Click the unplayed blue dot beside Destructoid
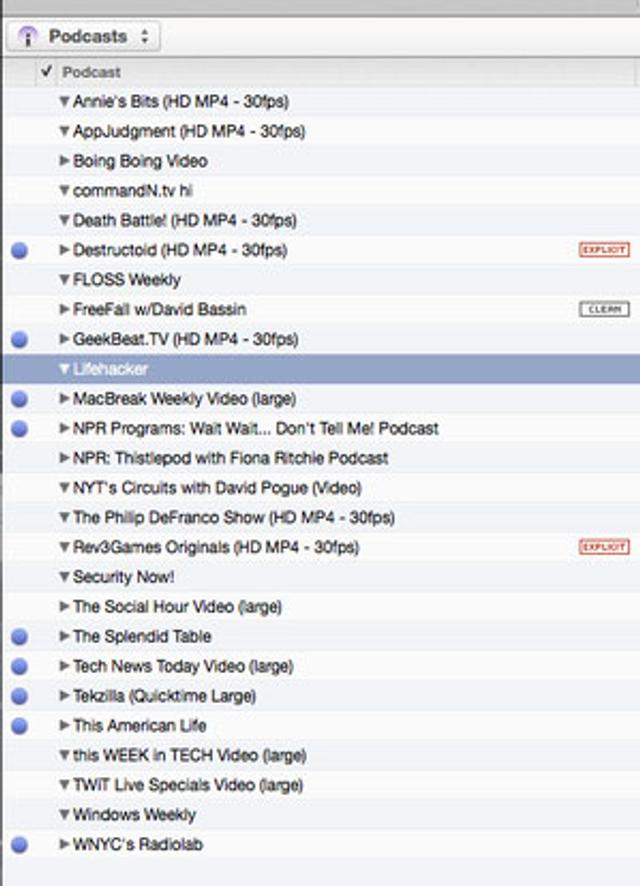Screen dimensions: 640x886 pos(20,250)
